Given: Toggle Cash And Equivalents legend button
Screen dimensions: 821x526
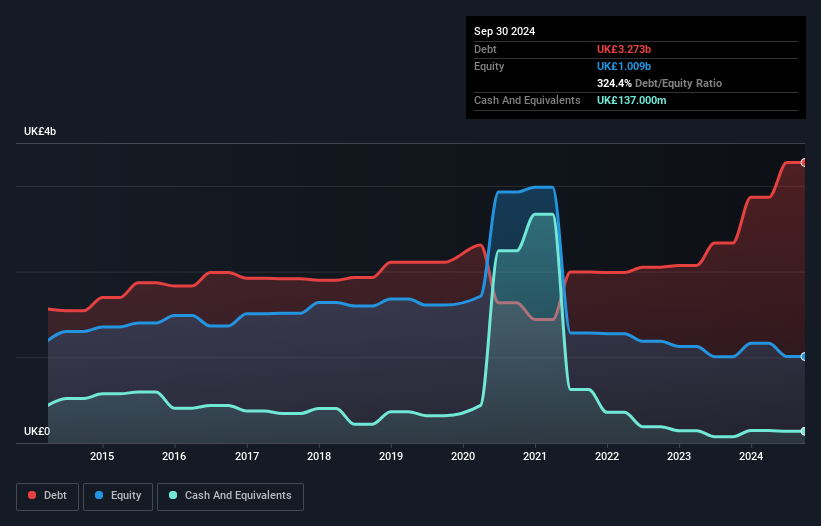Looking at the screenshot, I should click(x=230, y=496).
